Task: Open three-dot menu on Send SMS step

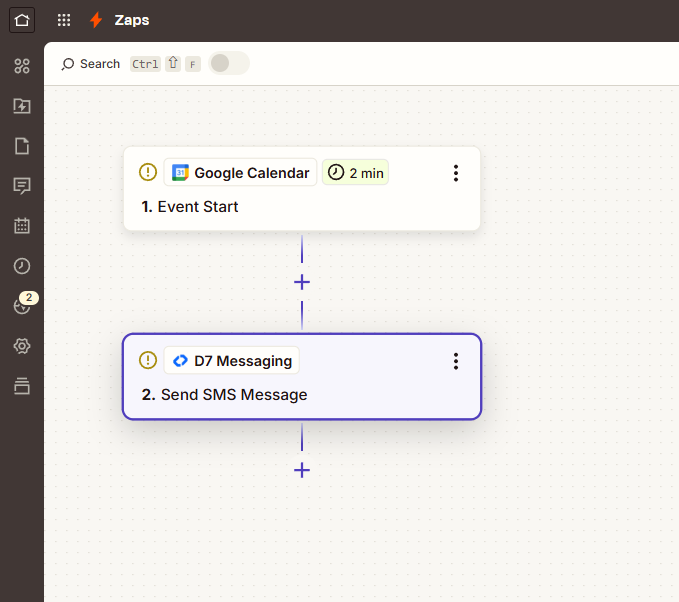Action: [x=456, y=361]
